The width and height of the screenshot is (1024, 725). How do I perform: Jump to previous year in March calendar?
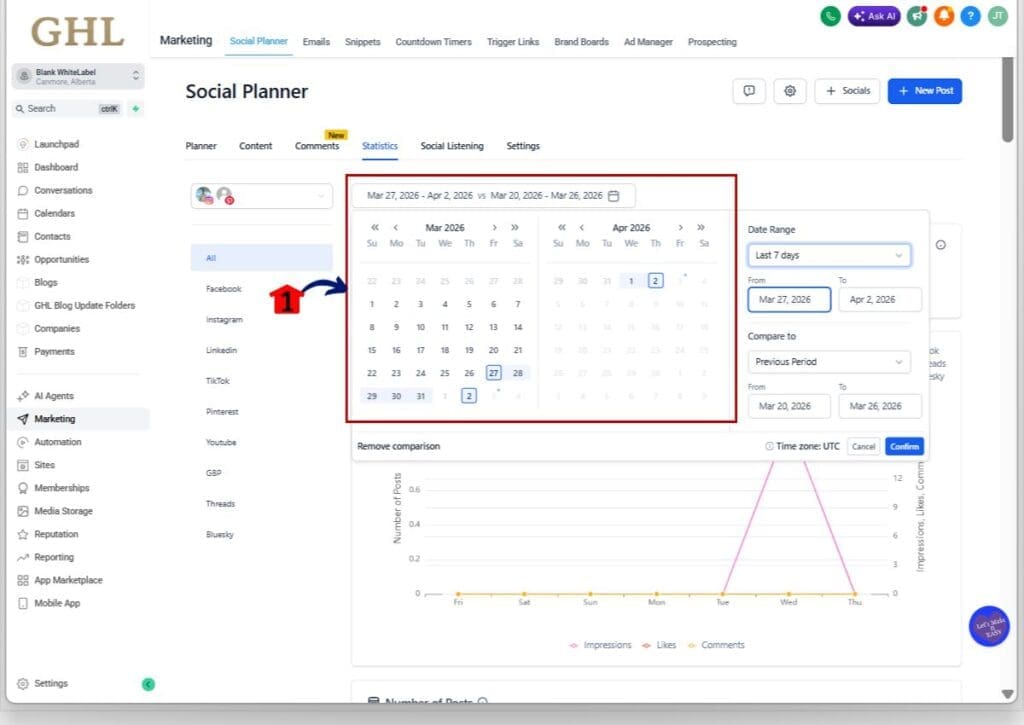click(x=375, y=228)
